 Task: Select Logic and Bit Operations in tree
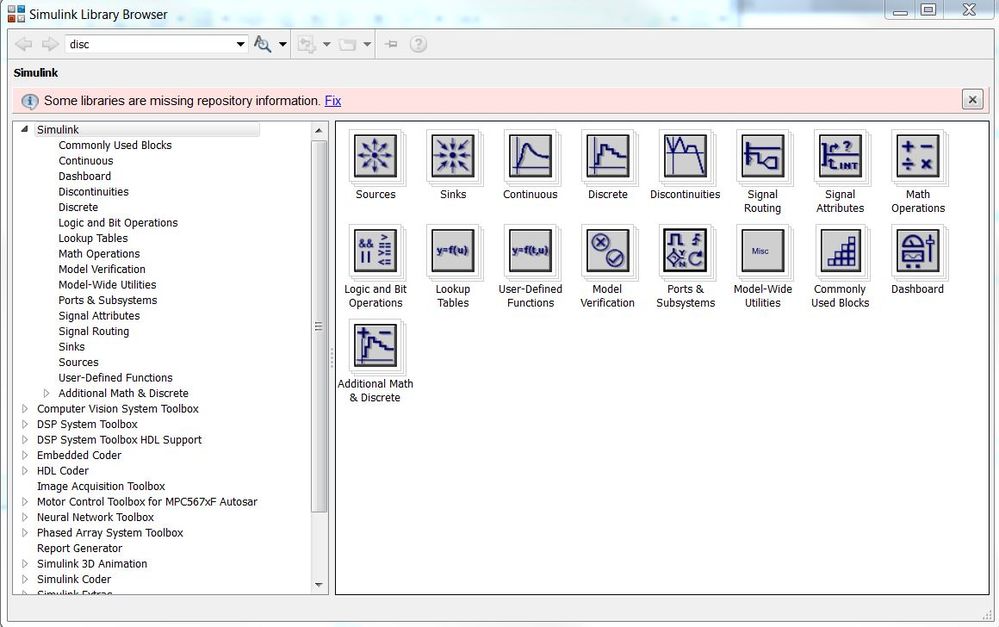(118, 222)
